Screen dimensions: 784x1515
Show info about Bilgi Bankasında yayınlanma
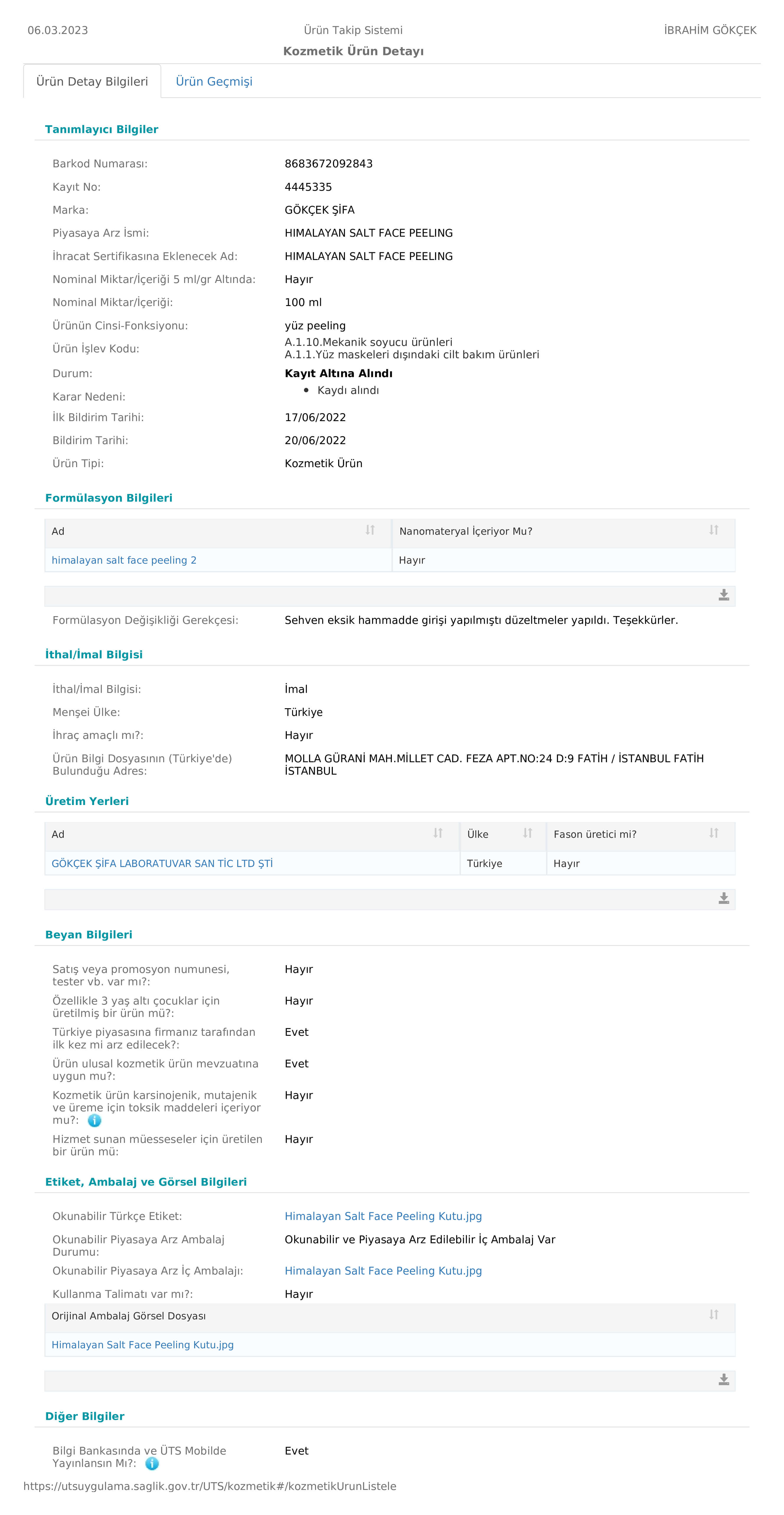pos(152,1463)
